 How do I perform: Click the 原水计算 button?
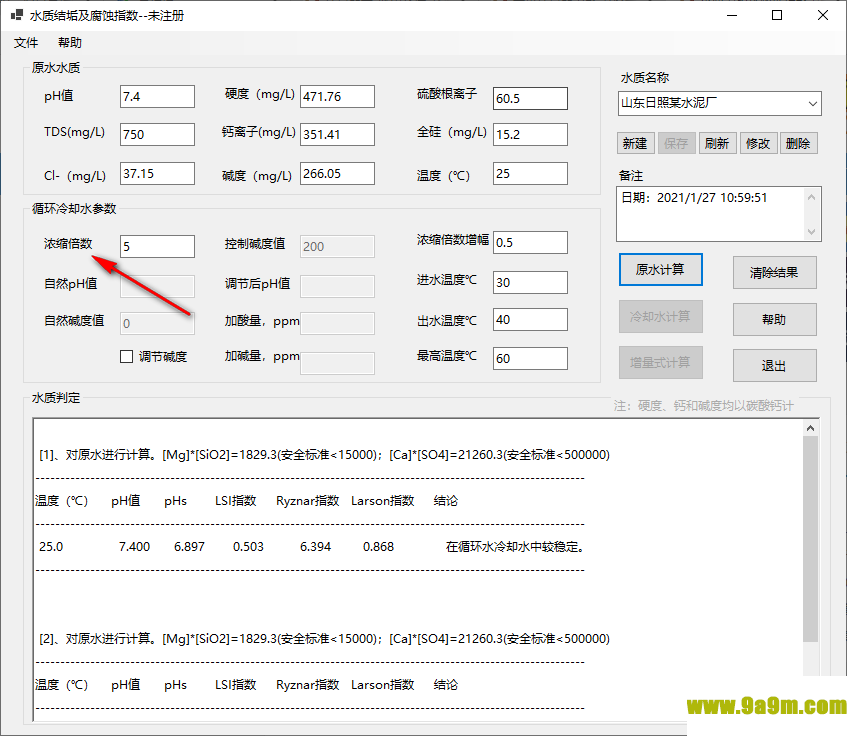pyautogui.click(x=661, y=269)
